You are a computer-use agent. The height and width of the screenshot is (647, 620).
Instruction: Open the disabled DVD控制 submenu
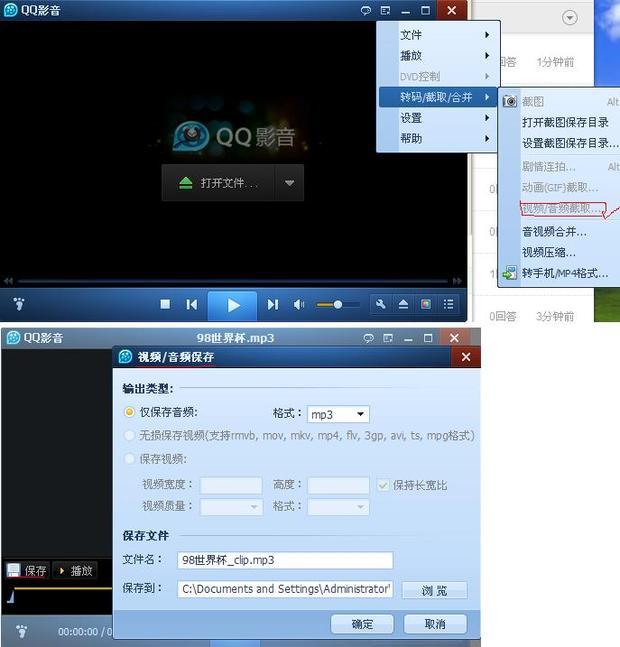pos(437,76)
